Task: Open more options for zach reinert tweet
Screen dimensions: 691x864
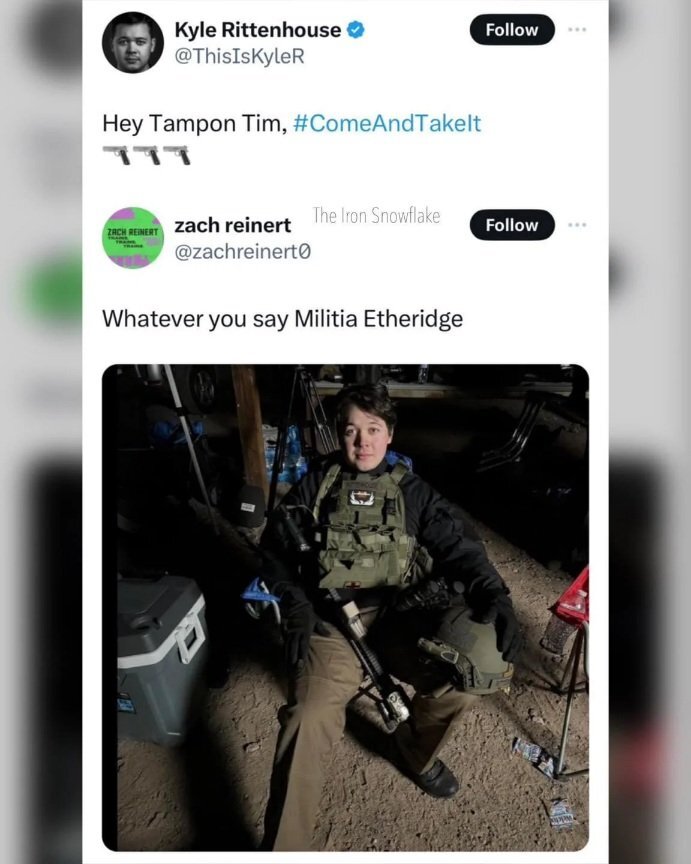Action: 577,225
